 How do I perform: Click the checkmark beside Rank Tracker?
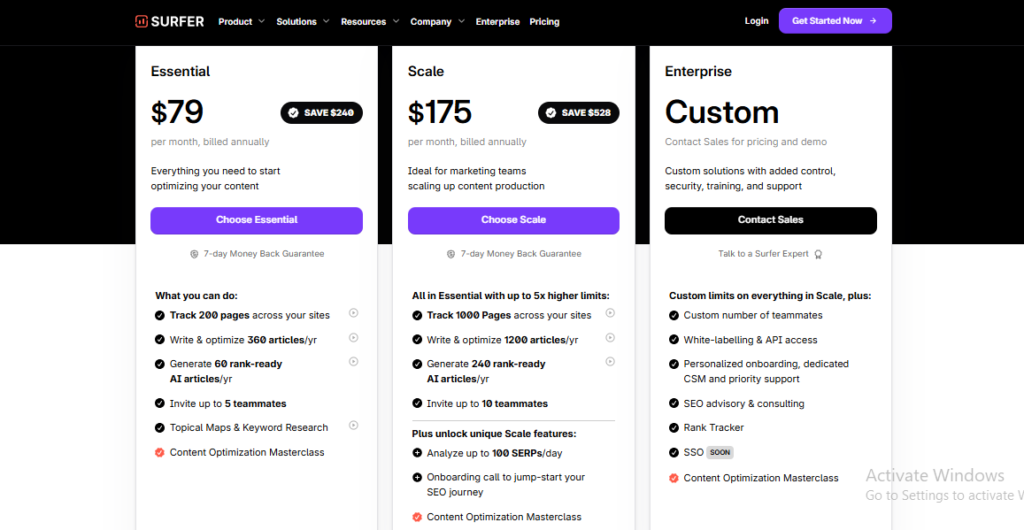click(674, 428)
